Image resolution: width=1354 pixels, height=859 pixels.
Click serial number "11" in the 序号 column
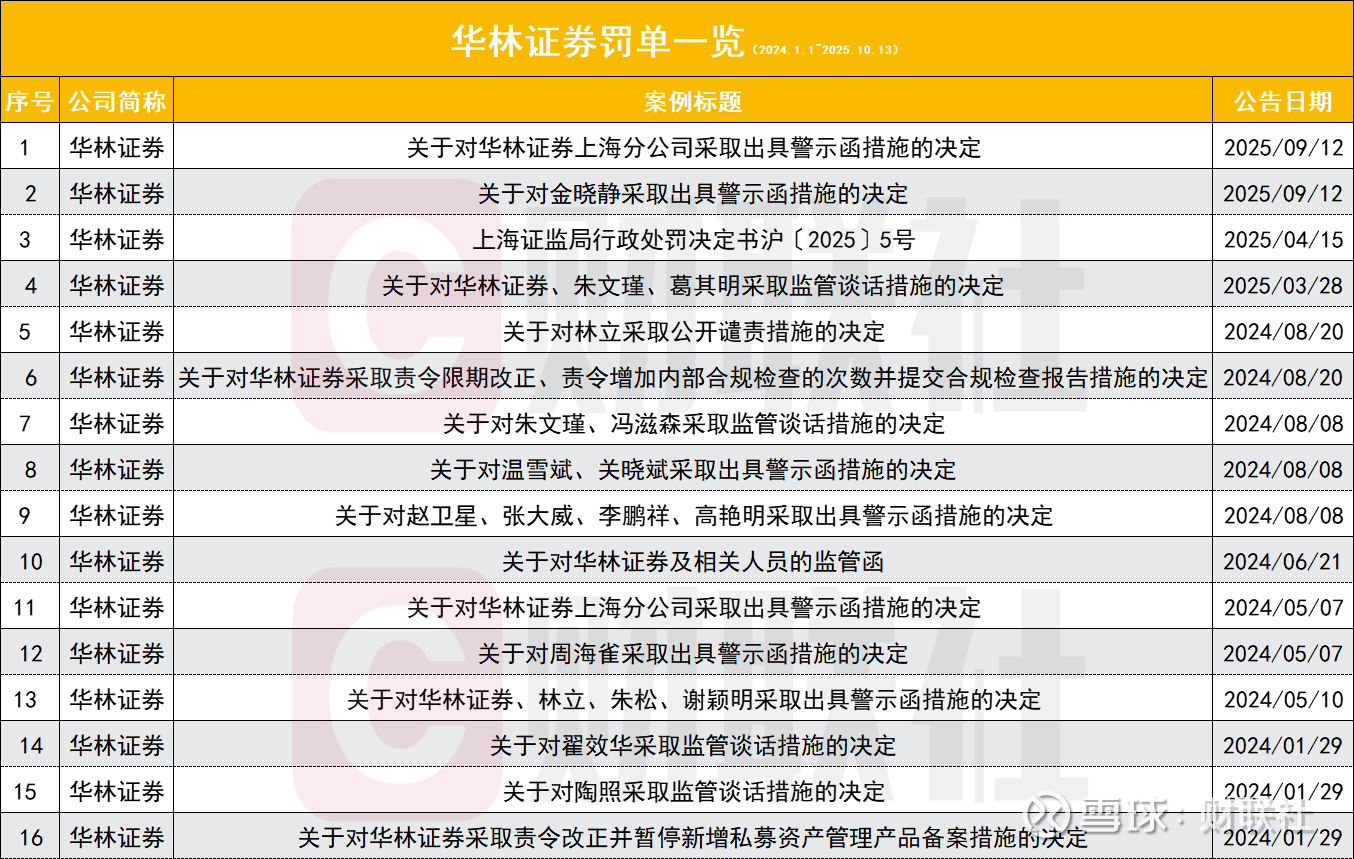[x=25, y=608]
